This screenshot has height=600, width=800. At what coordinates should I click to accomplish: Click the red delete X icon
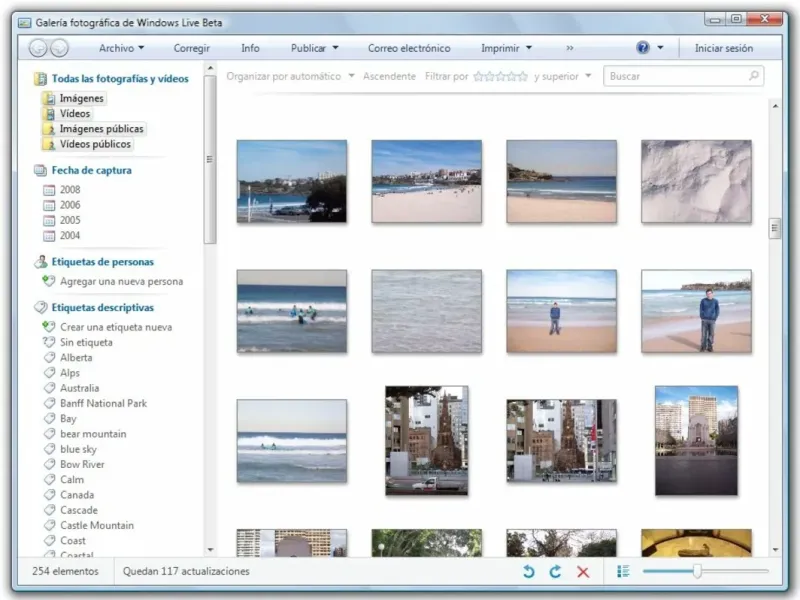point(583,572)
